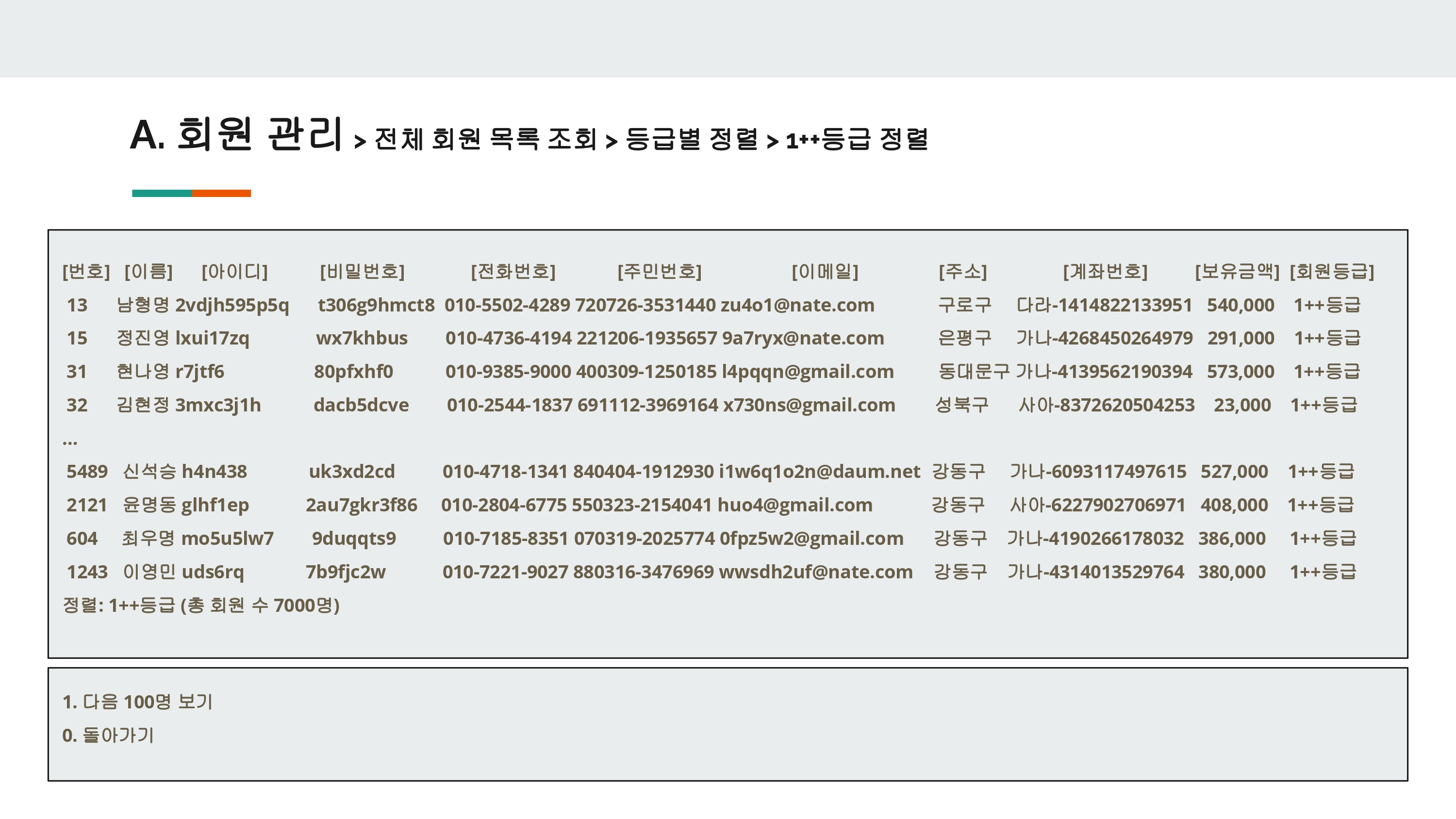Viewport: 1456px width, 819px height.
Task: Click email zu4o1@nate.com
Action: point(797,305)
